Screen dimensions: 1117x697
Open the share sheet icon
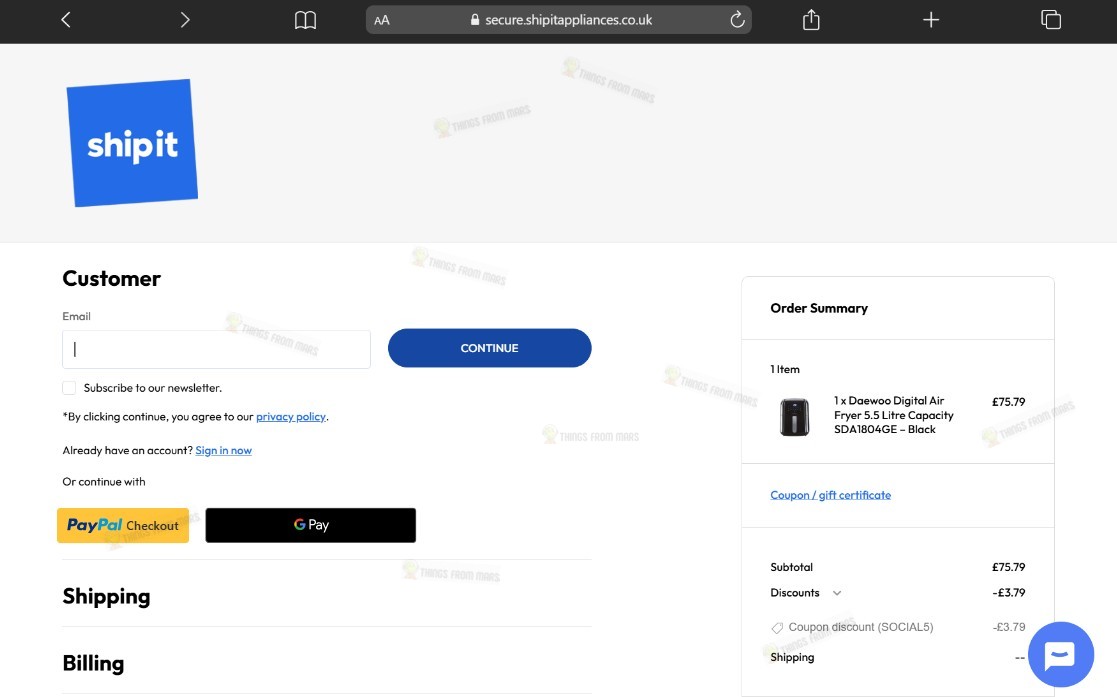(x=811, y=20)
